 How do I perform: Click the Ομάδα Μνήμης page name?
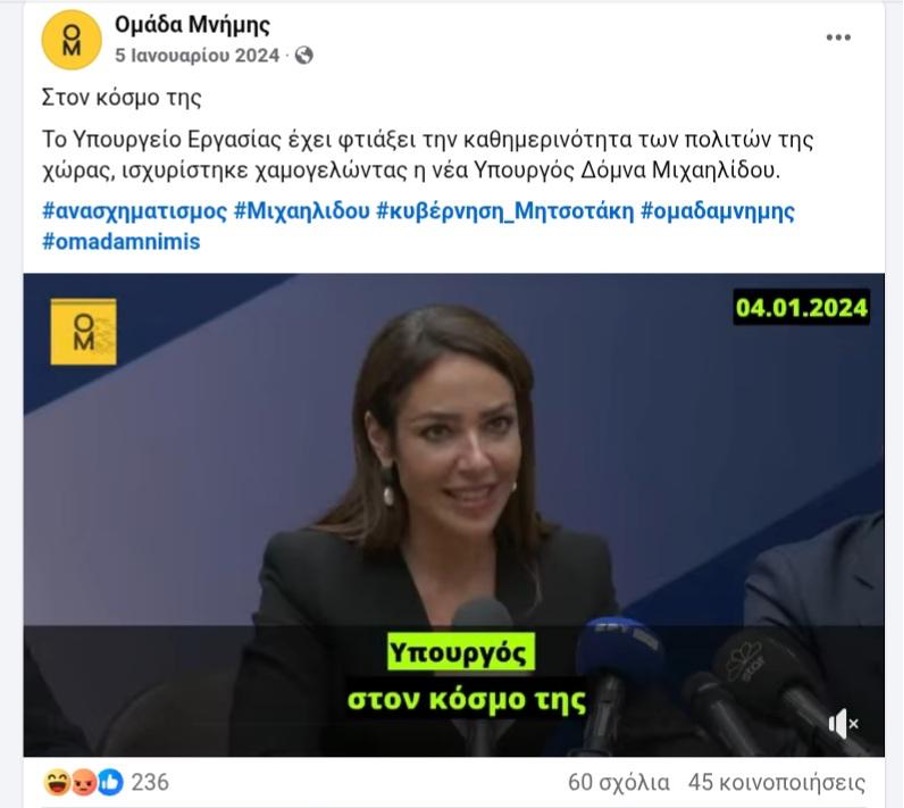pyautogui.click(x=192, y=24)
